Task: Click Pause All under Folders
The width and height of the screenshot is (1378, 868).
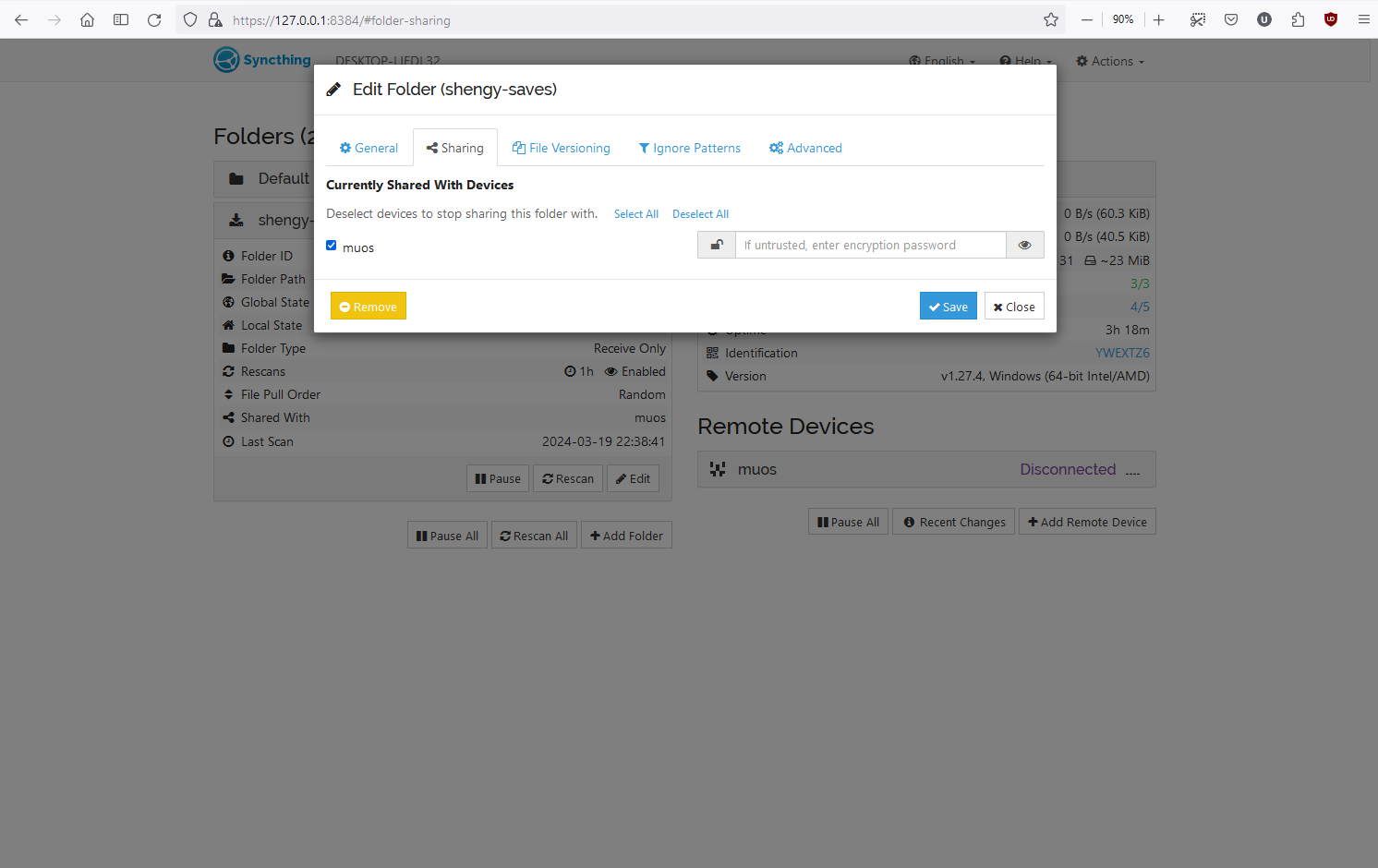Action: click(x=447, y=536)
